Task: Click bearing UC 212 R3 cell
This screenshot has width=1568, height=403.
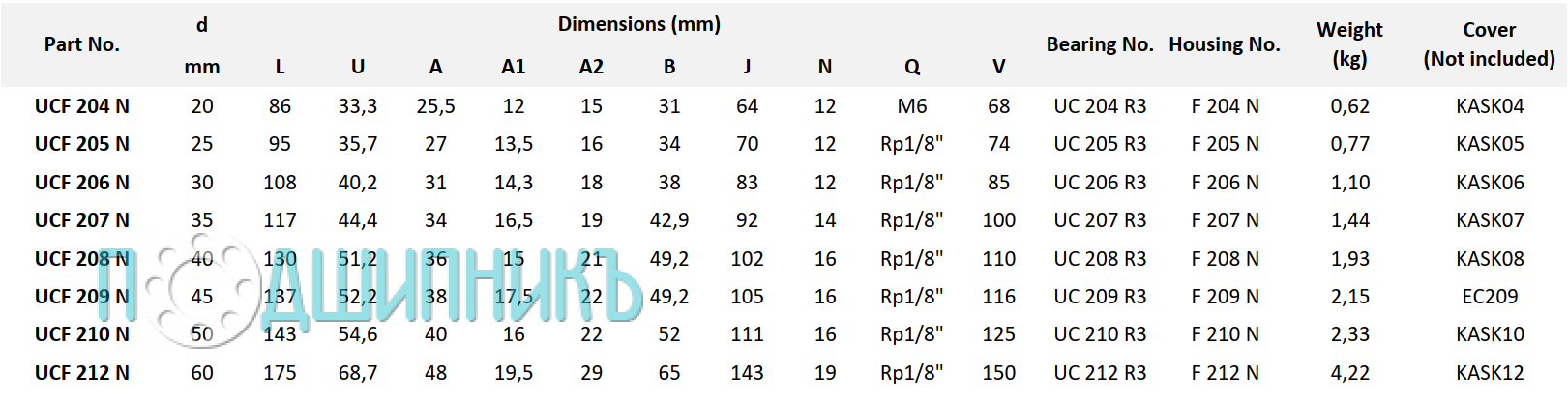Action: click(x=1100, y=373)
